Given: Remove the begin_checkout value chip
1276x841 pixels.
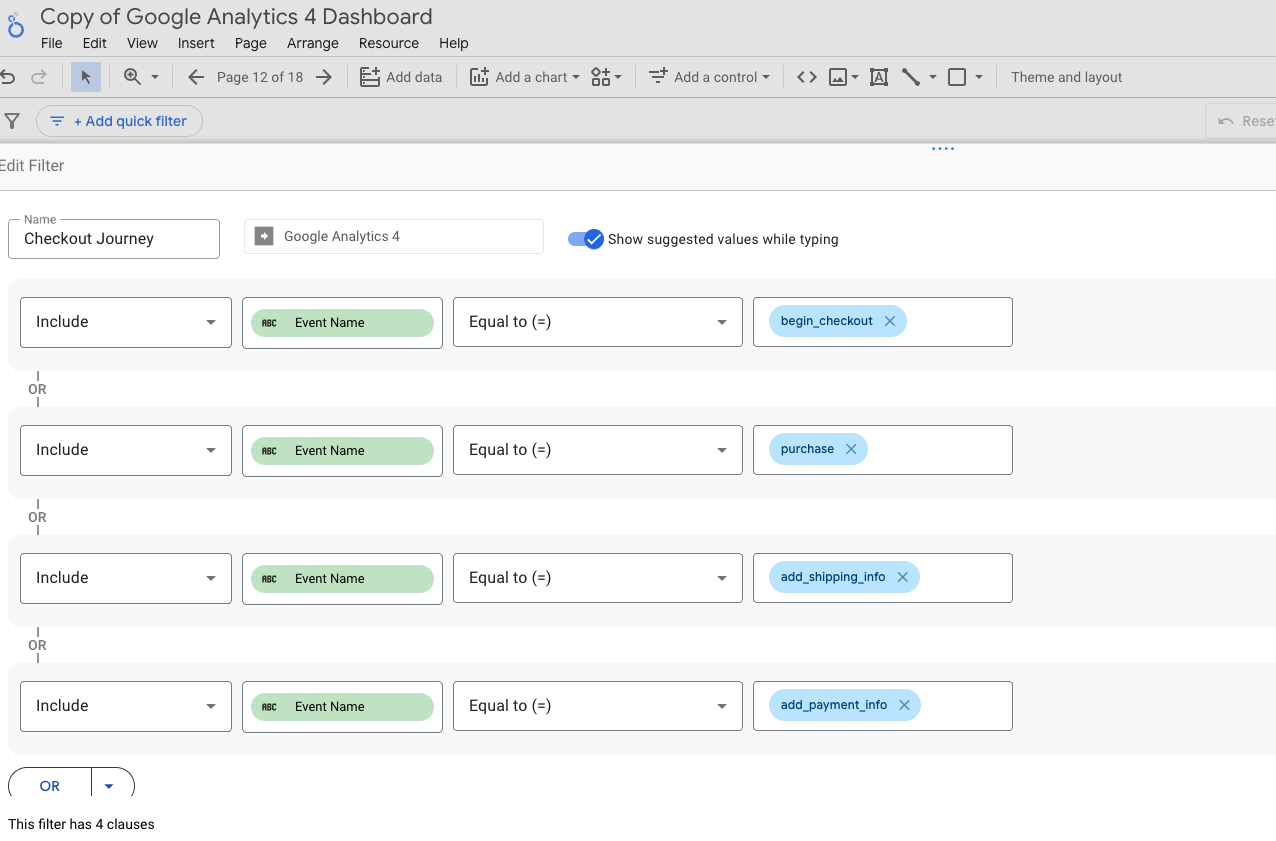Looking at the screenshot, I should (x=889, y=321).
